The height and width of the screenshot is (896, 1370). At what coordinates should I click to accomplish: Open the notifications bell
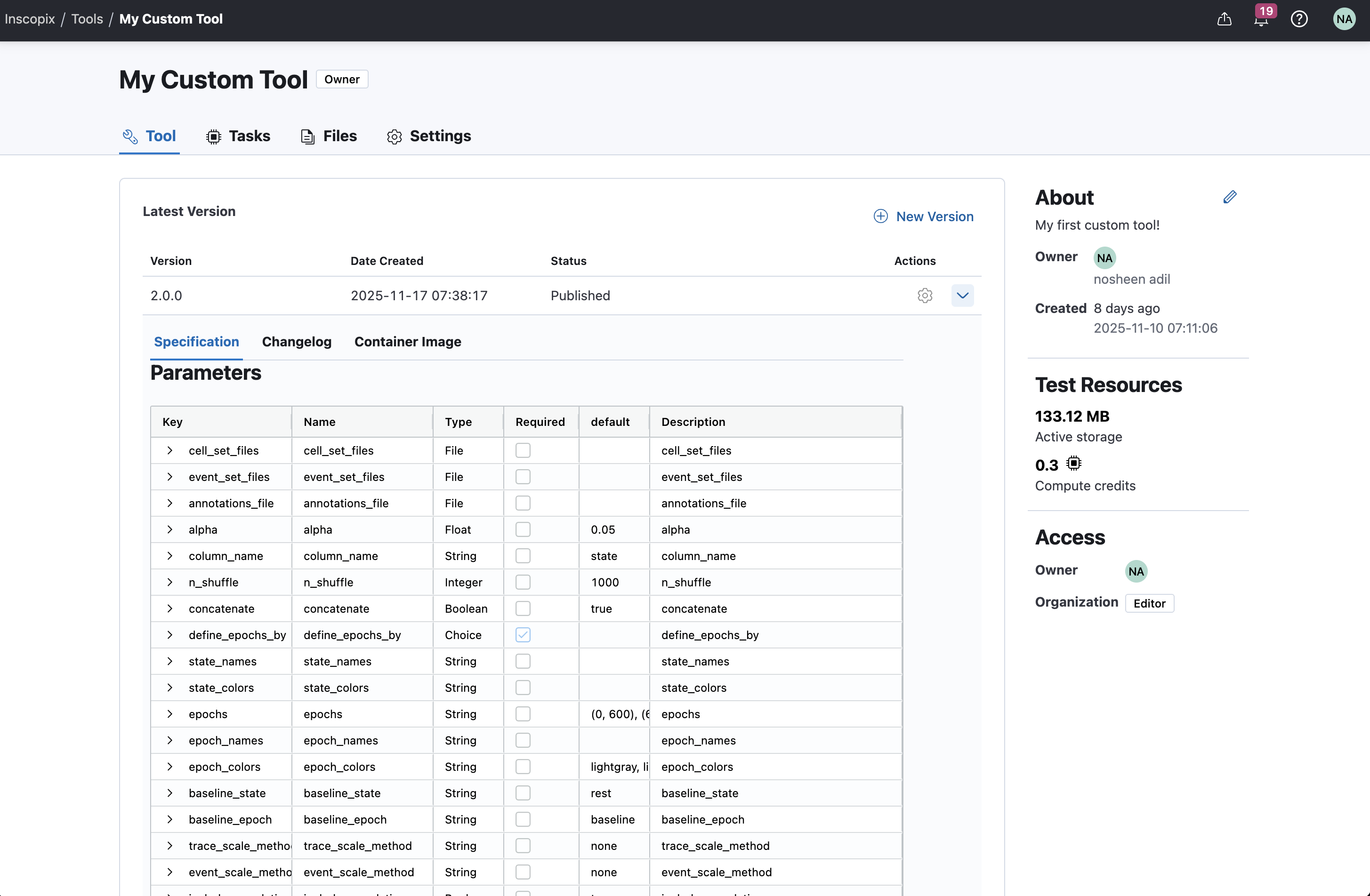(1261, 20)
